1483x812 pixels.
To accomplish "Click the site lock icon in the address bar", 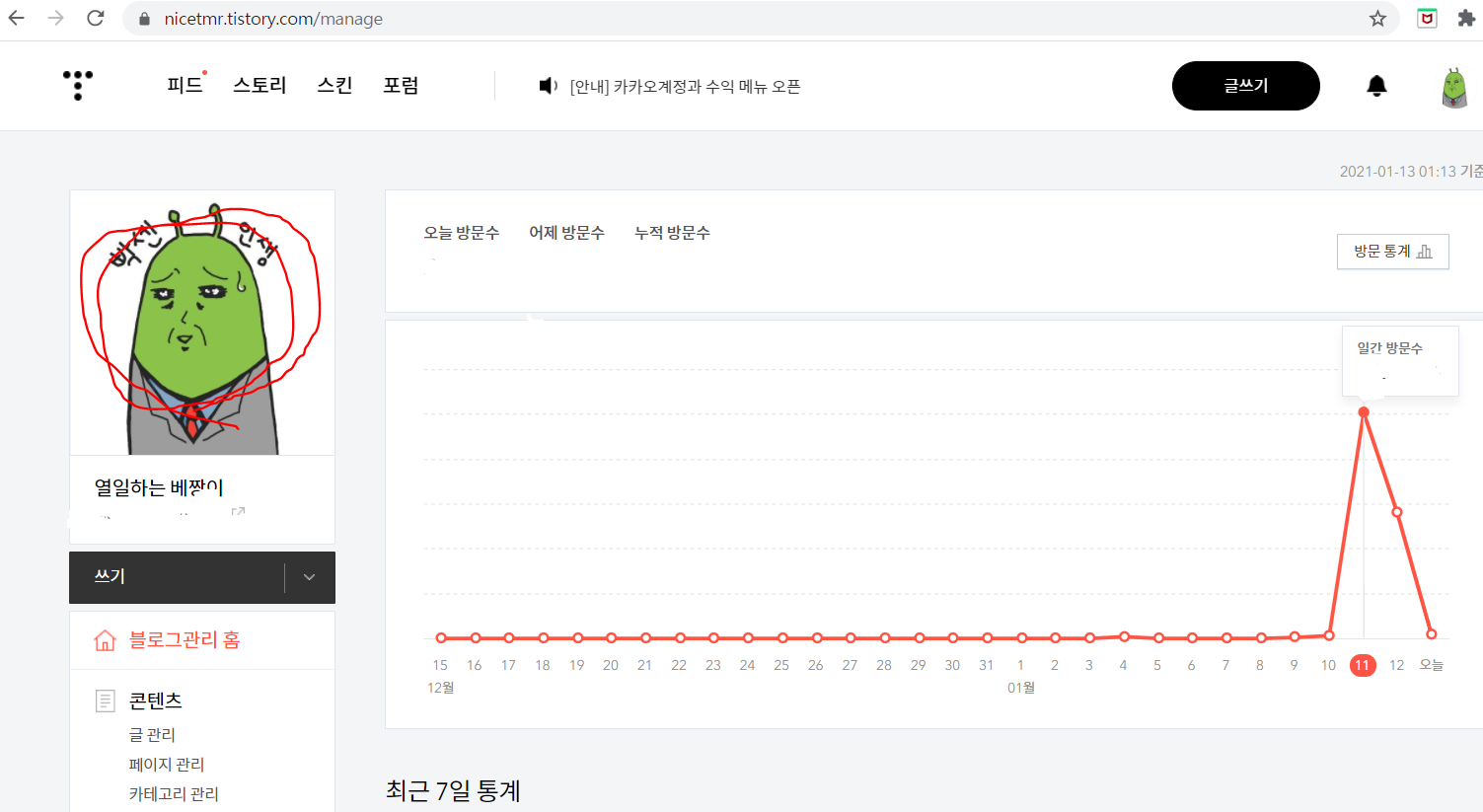I will (x=144, y=19).
